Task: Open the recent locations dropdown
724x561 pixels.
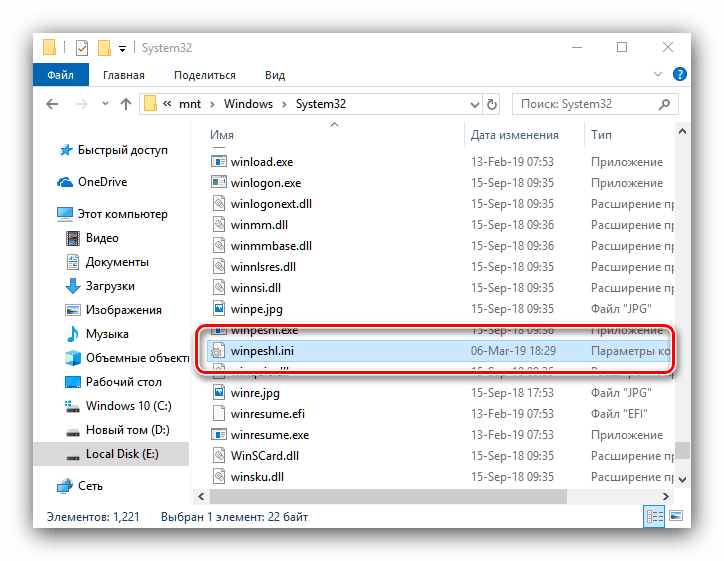Action: pos(105,104)
